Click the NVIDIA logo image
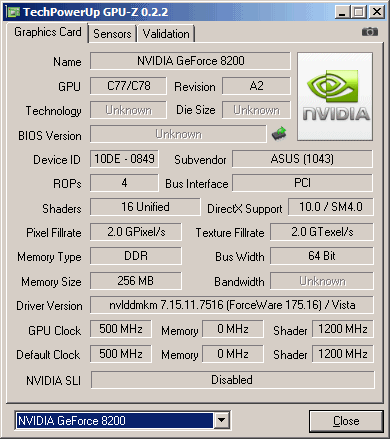This screenshot has height=439, width=390. coord(335,96)
